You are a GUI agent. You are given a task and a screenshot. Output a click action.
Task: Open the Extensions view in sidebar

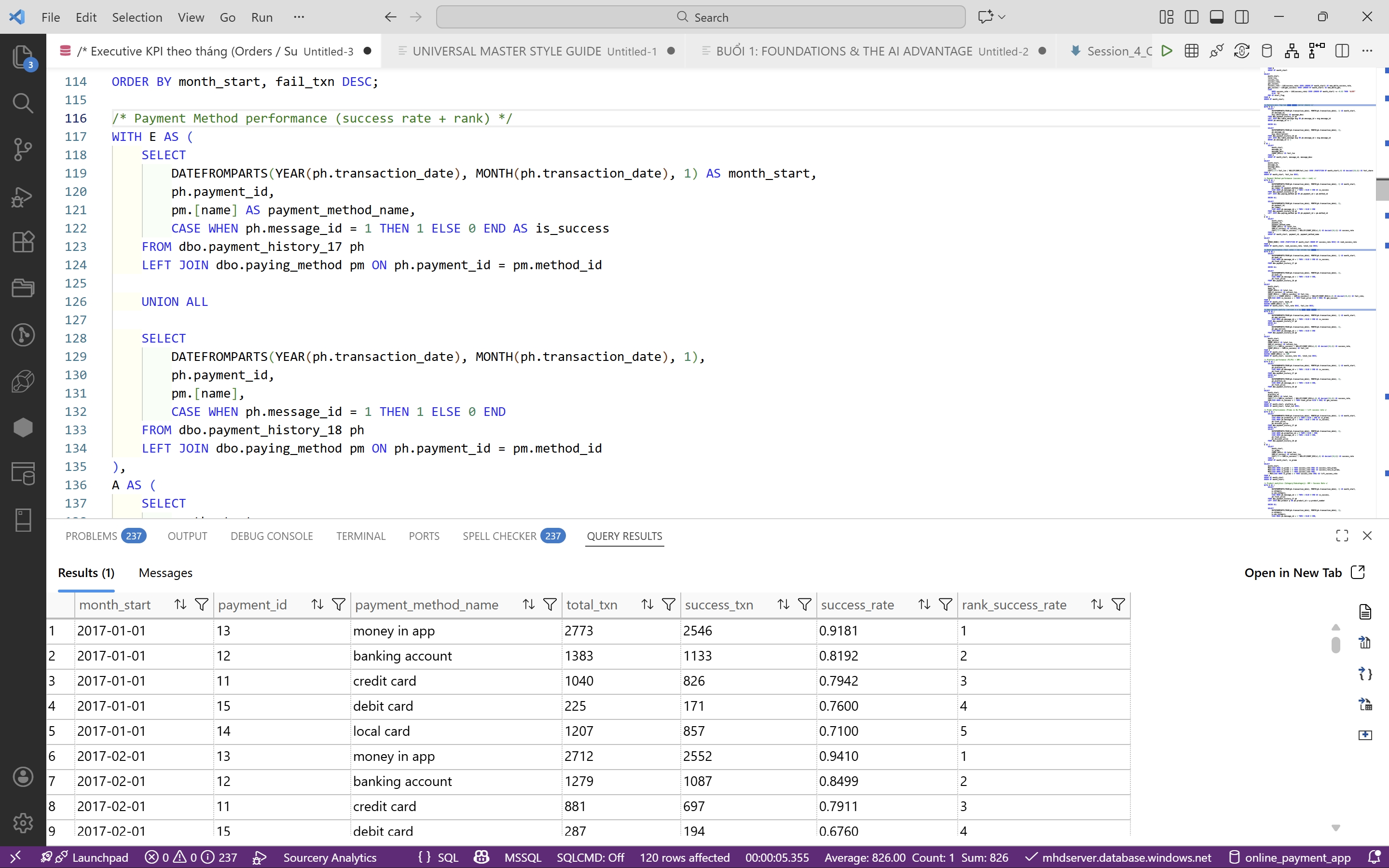coord(23,242)
